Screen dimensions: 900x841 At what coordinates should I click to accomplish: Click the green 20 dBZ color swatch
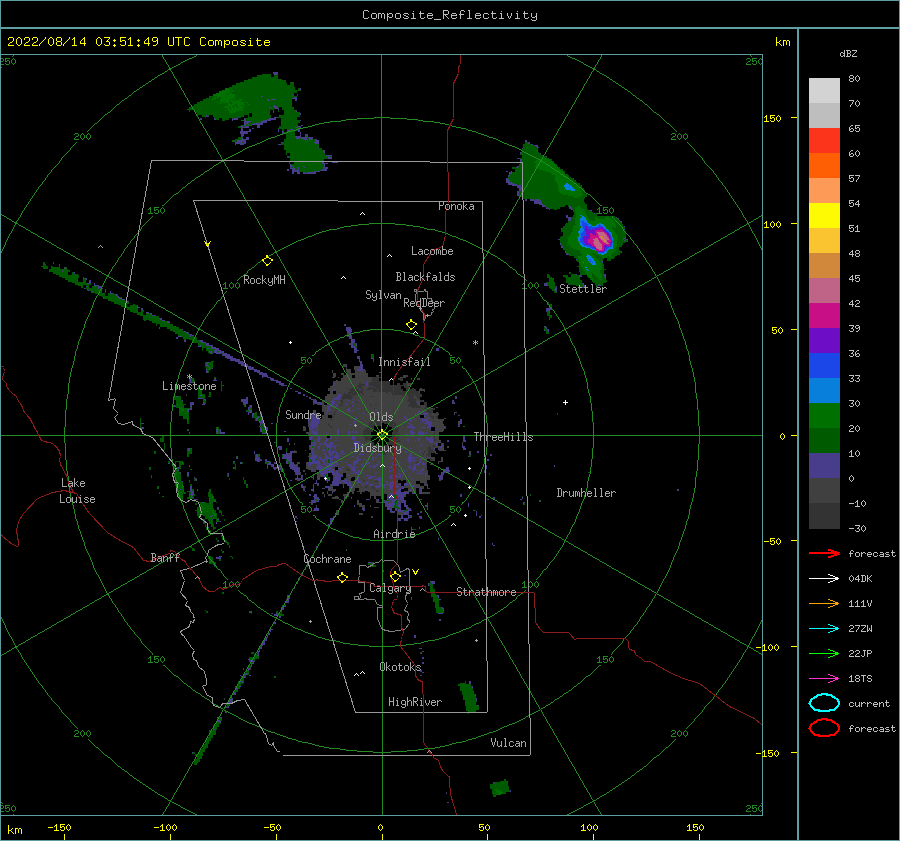pos(824,416)
